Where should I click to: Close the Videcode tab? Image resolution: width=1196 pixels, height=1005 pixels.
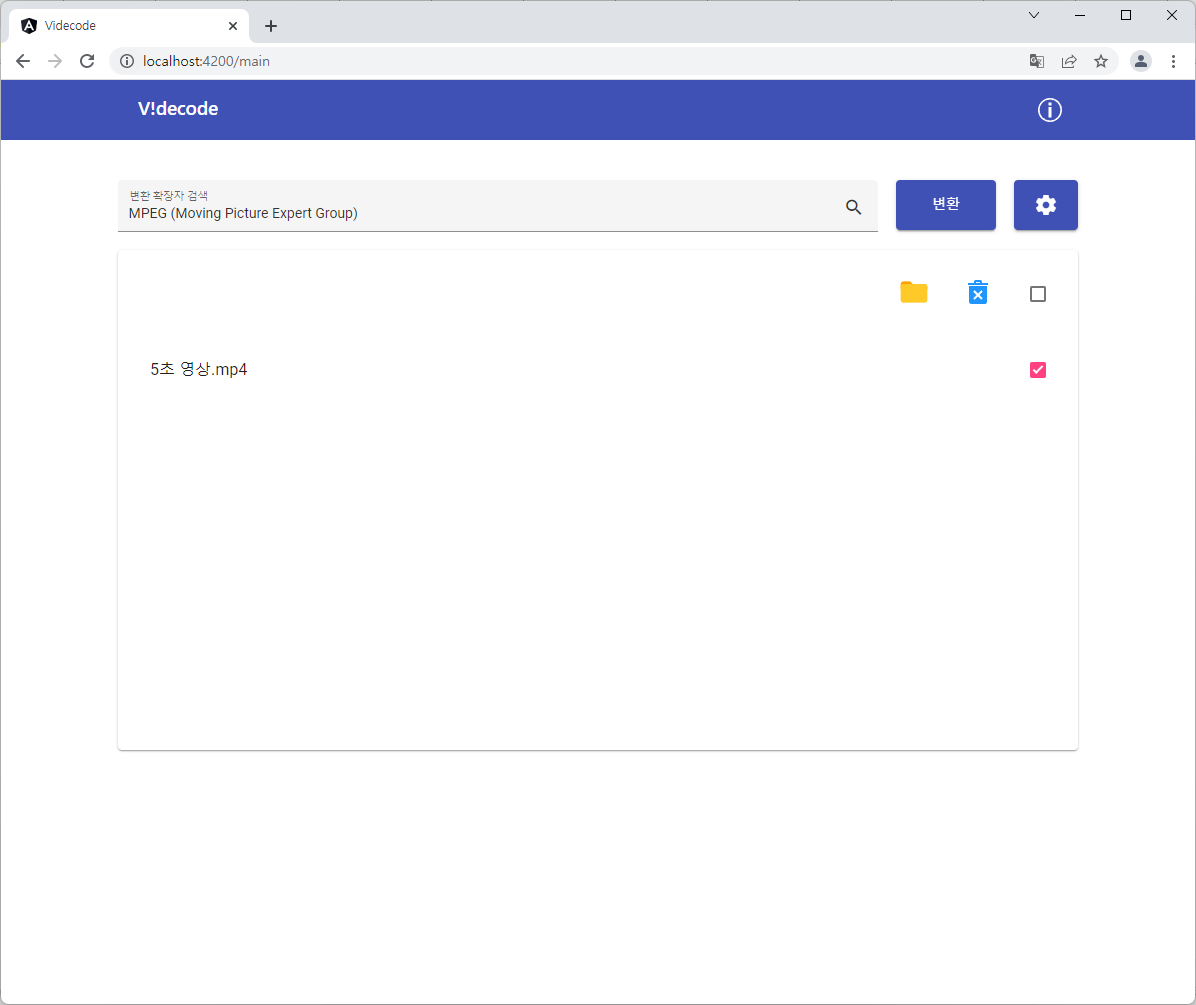pos(233,26)
